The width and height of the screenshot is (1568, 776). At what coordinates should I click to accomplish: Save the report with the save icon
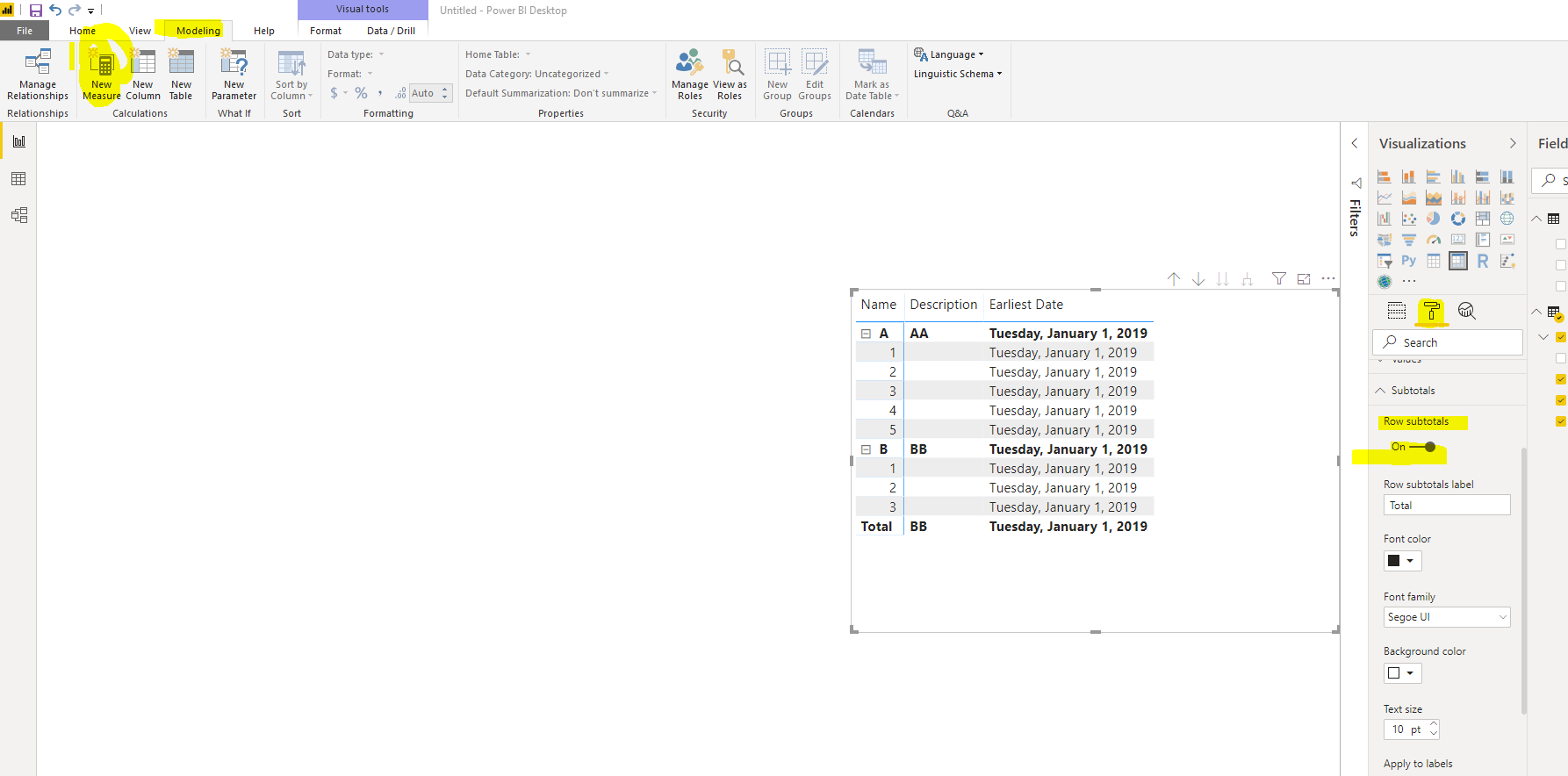pyautogui.click(x=36, y=11)
